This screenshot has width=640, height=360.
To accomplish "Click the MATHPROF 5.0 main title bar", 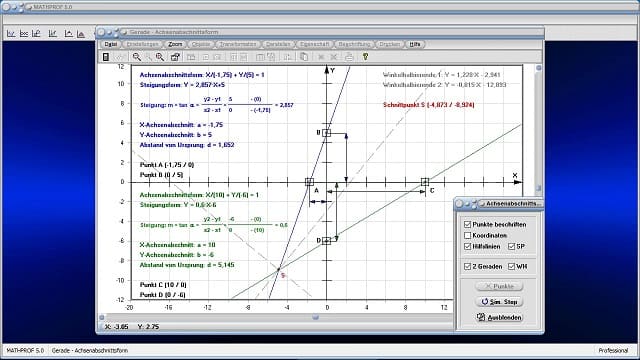I will [320, 7].
